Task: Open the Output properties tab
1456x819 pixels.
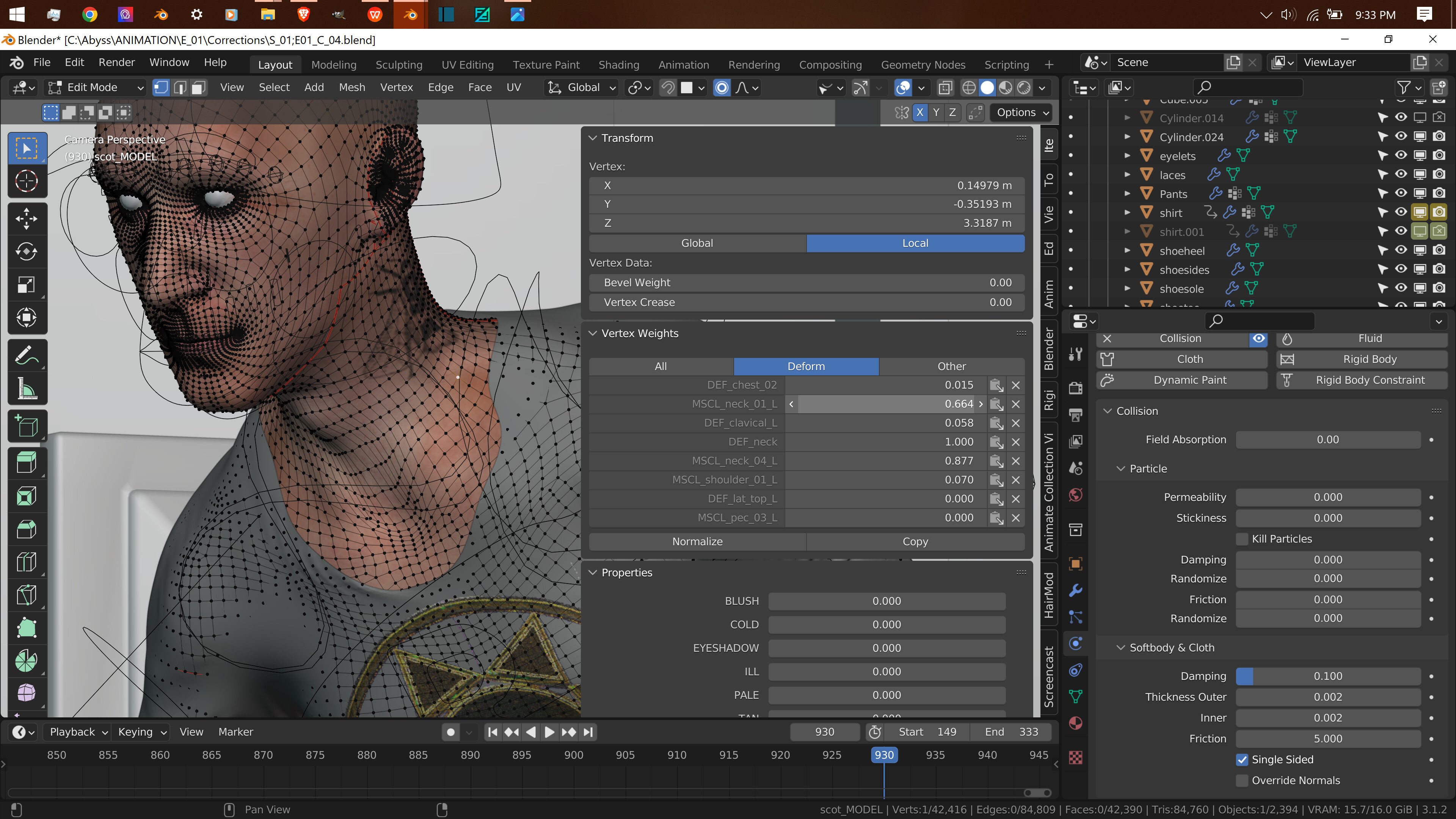Action: (x=1076, y=414)
